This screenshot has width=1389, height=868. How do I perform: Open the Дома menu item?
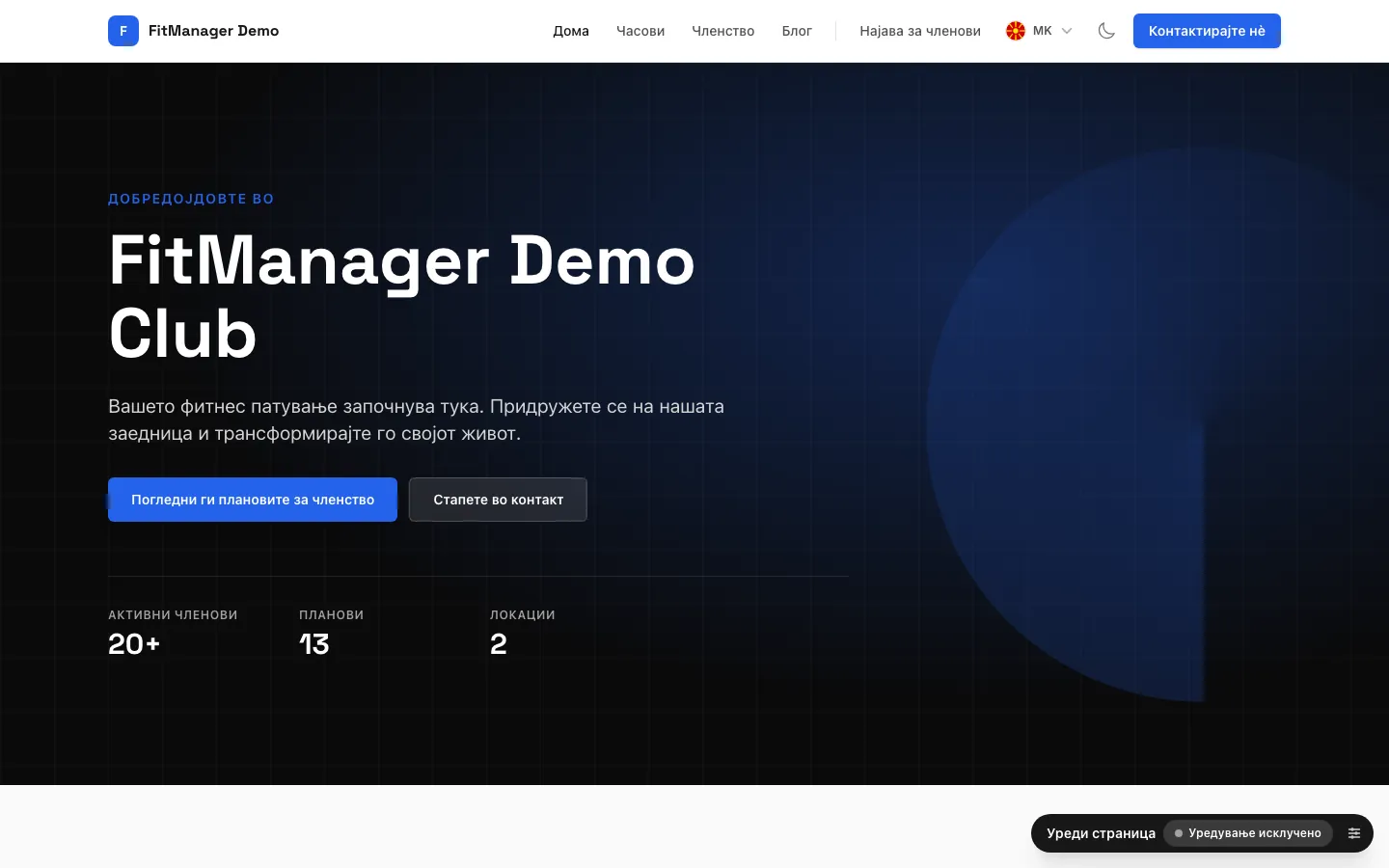(x=571, y=31)
